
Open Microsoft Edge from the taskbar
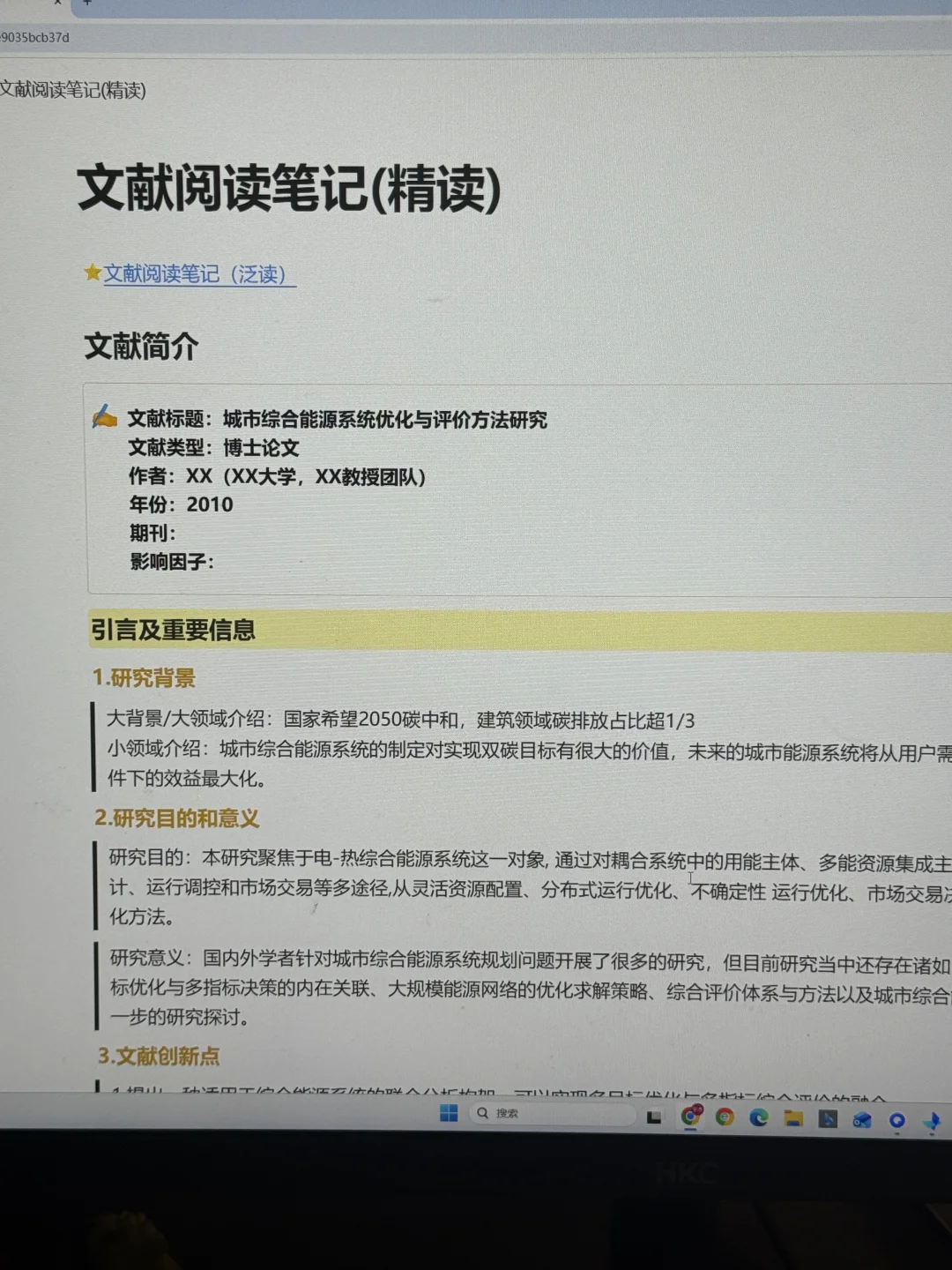point(760,1117)
